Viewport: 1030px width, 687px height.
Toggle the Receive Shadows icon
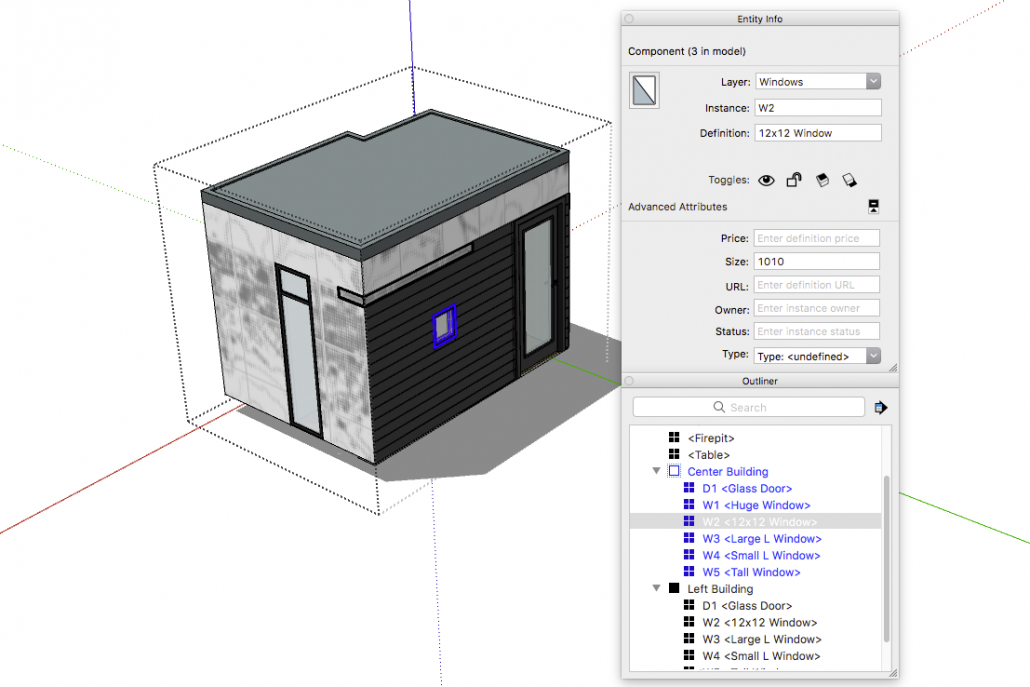click(x=852, y=180)
